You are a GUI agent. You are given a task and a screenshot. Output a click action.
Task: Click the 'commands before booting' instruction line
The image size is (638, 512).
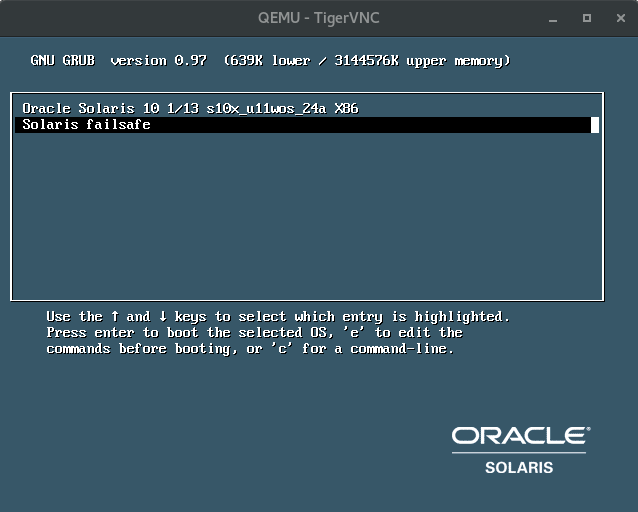point(250,349)
